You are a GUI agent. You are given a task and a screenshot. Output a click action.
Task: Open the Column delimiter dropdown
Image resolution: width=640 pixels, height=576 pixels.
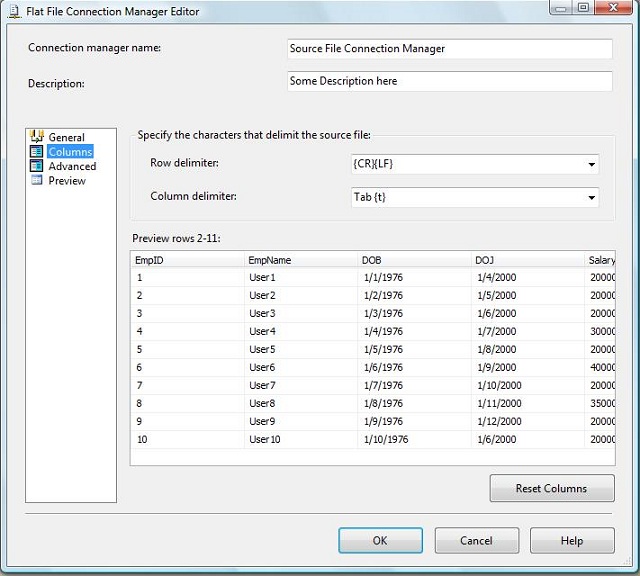point(592,197)
